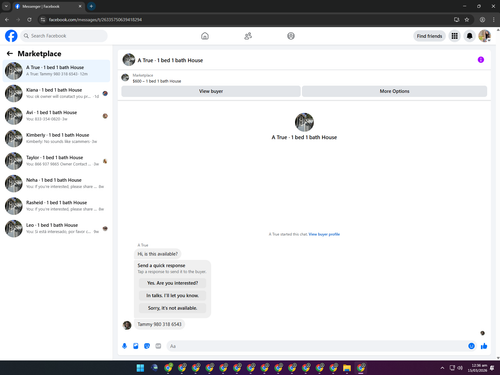Click the sender avatar beside 'Tammy 980 318 6543' message
The image size is (500, 375).
(x=127, y=325)
